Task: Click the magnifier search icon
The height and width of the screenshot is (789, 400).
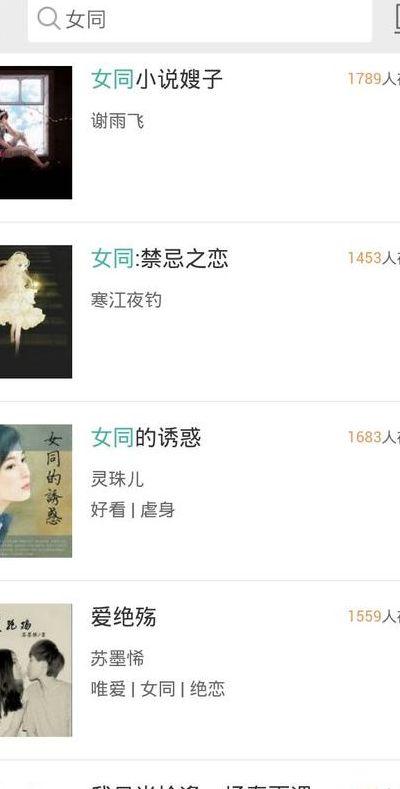Action: (49, 19)
